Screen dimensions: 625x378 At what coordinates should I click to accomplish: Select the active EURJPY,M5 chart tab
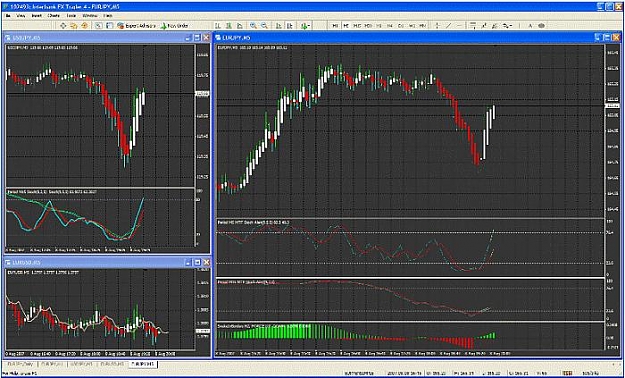(x=143, y=364)
